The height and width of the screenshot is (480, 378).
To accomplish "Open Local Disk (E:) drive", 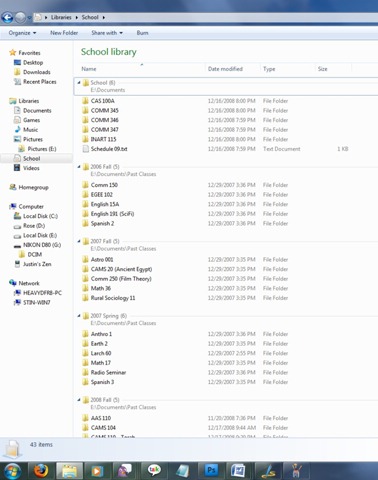I will [x=40, y=235].
